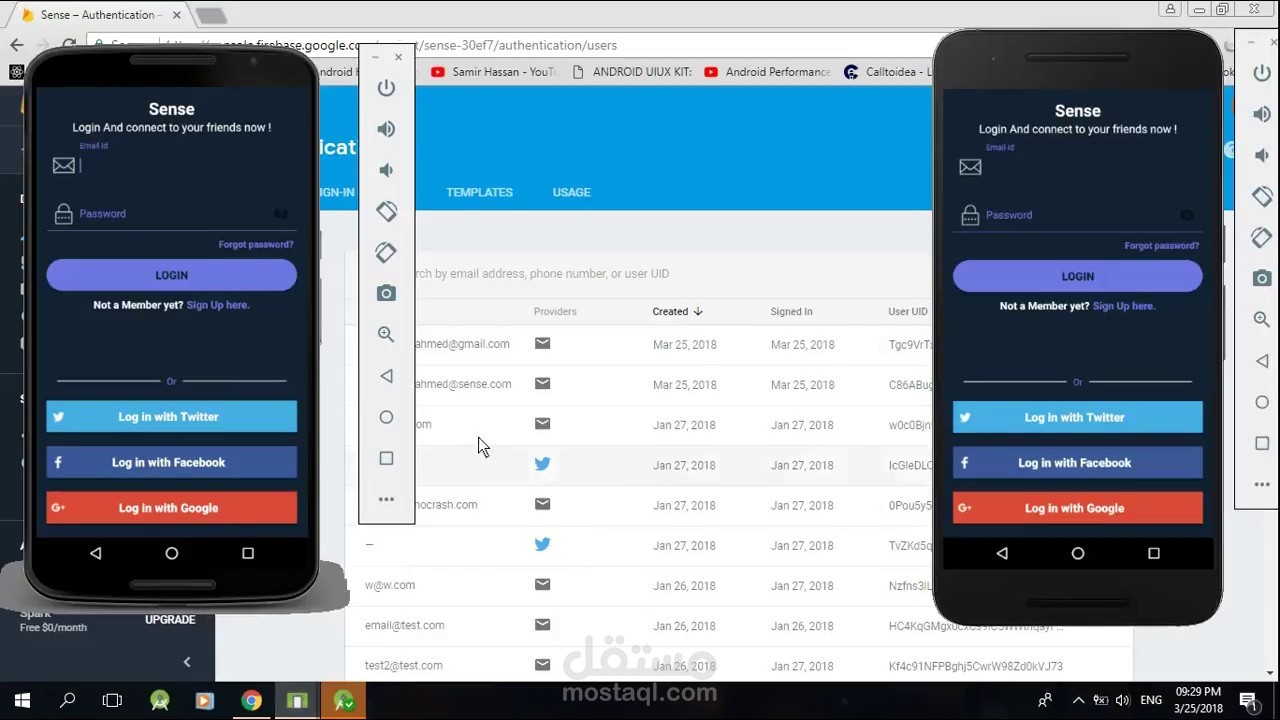Tap back nav button on left phone

point(95,553)
